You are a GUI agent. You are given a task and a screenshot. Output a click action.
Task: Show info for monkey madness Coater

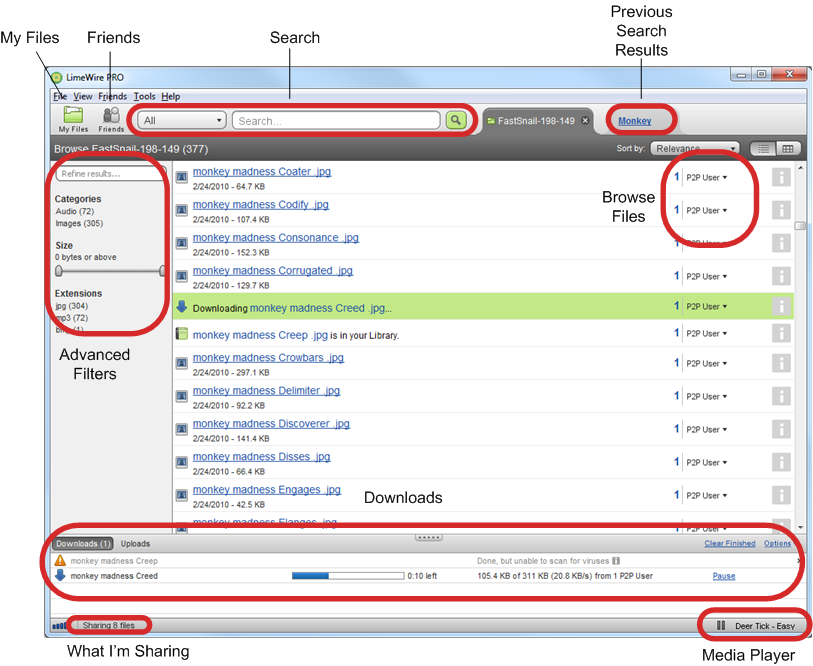(x=781, y=177)
